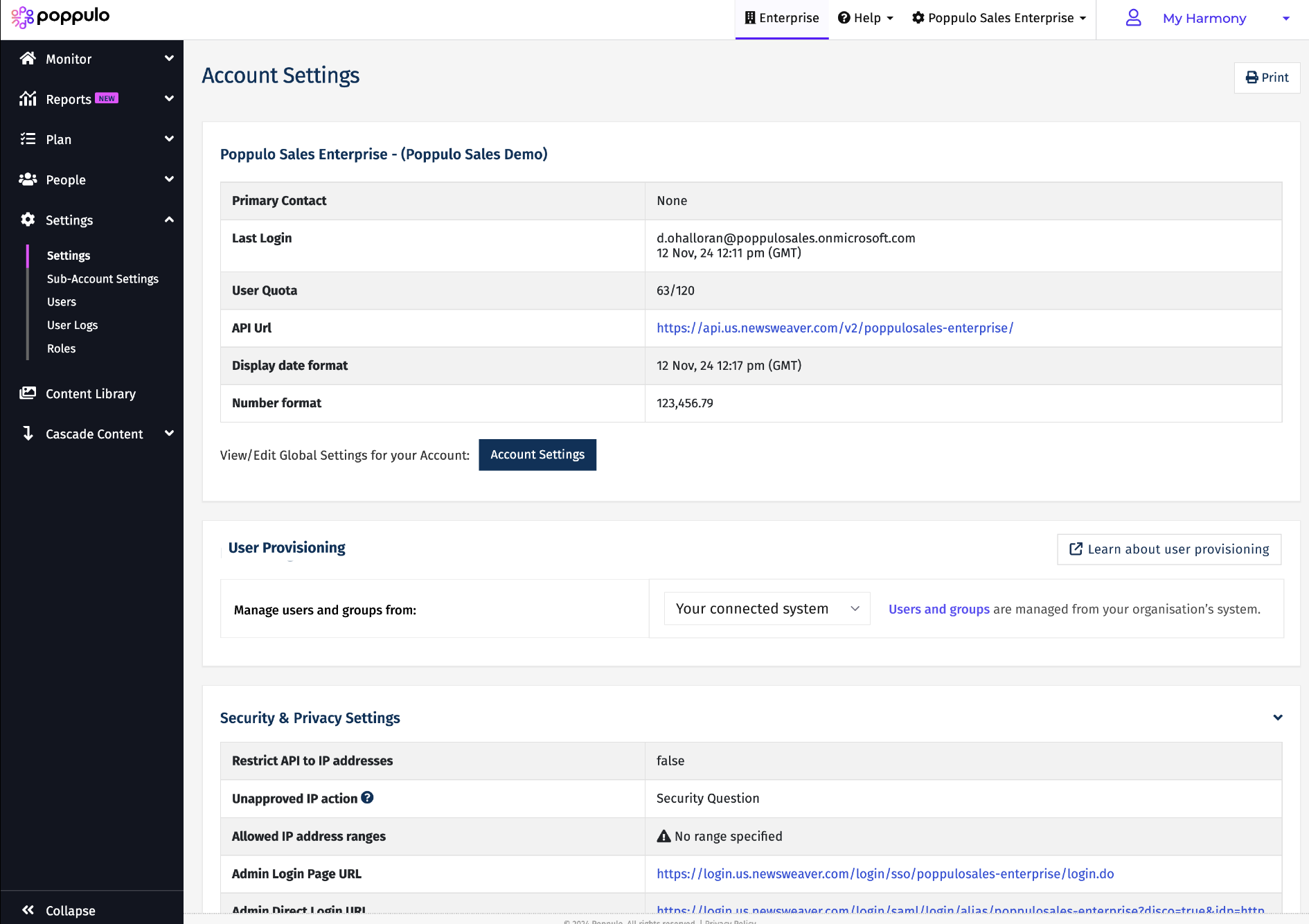Click the Unapproved IP action help icon

point(367,798)
